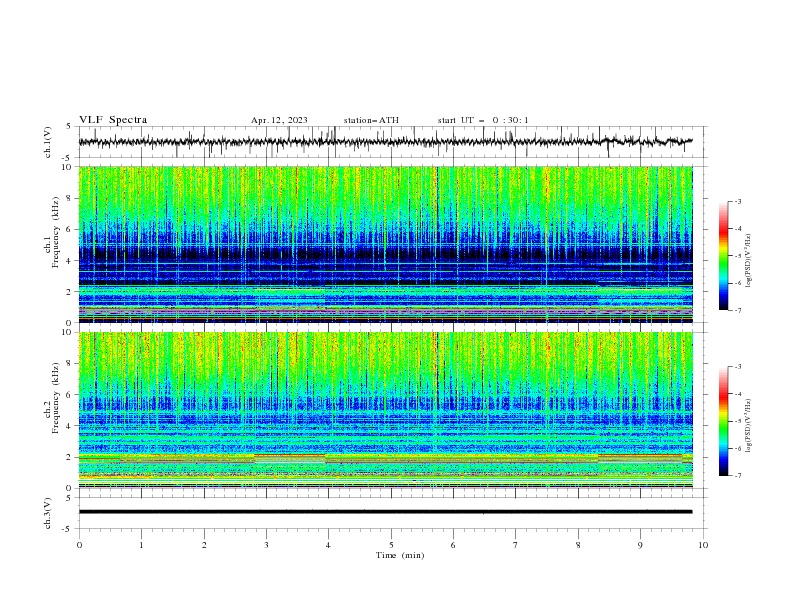Click the ch.3 voltage trace line
The width and height of the screenshot is (792, 612).
385,512
